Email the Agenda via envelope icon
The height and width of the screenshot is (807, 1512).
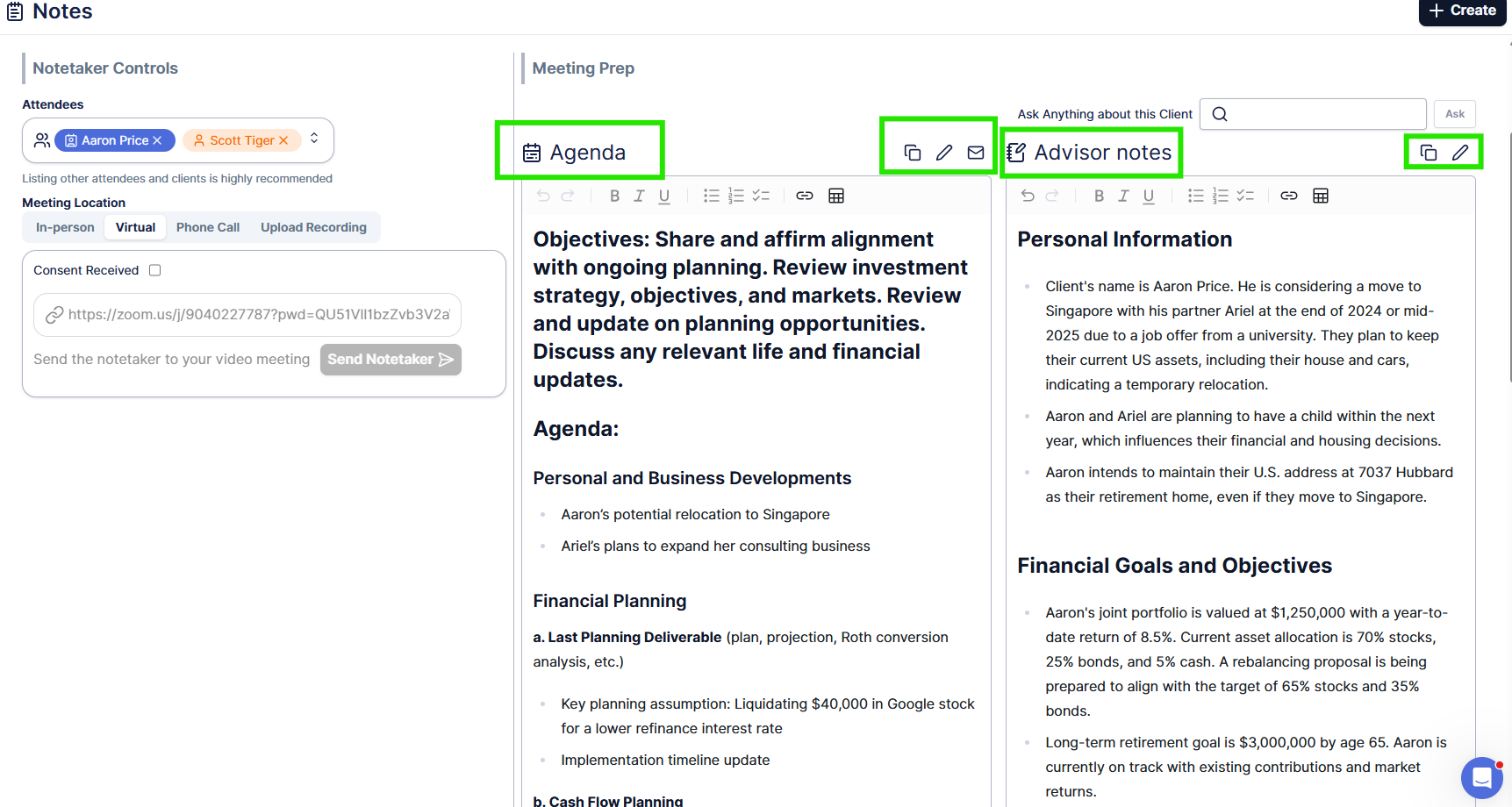pos(976,153)
